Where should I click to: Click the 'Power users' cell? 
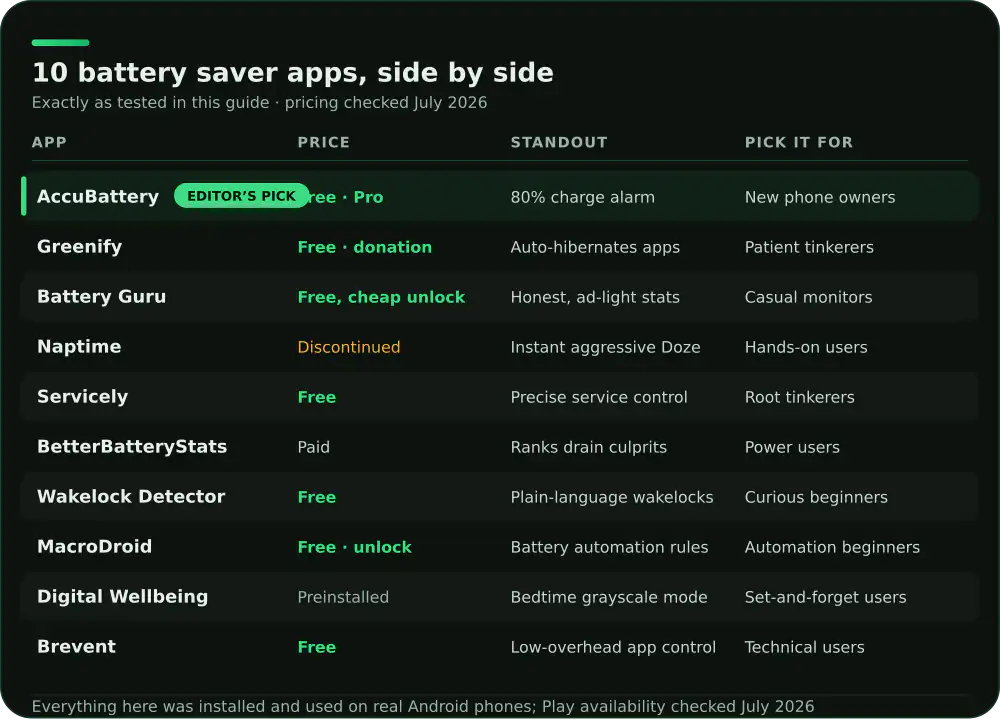pos(792,447)
